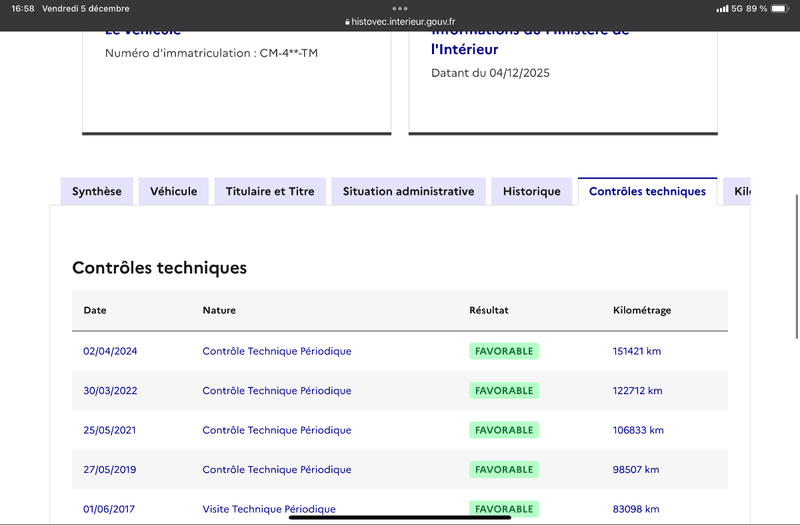Image resolution: width=800 pixels, height=525 pixels.
Task: Click the FAVORABLE badge for 25/05/2021
Action: pos(504,430)
